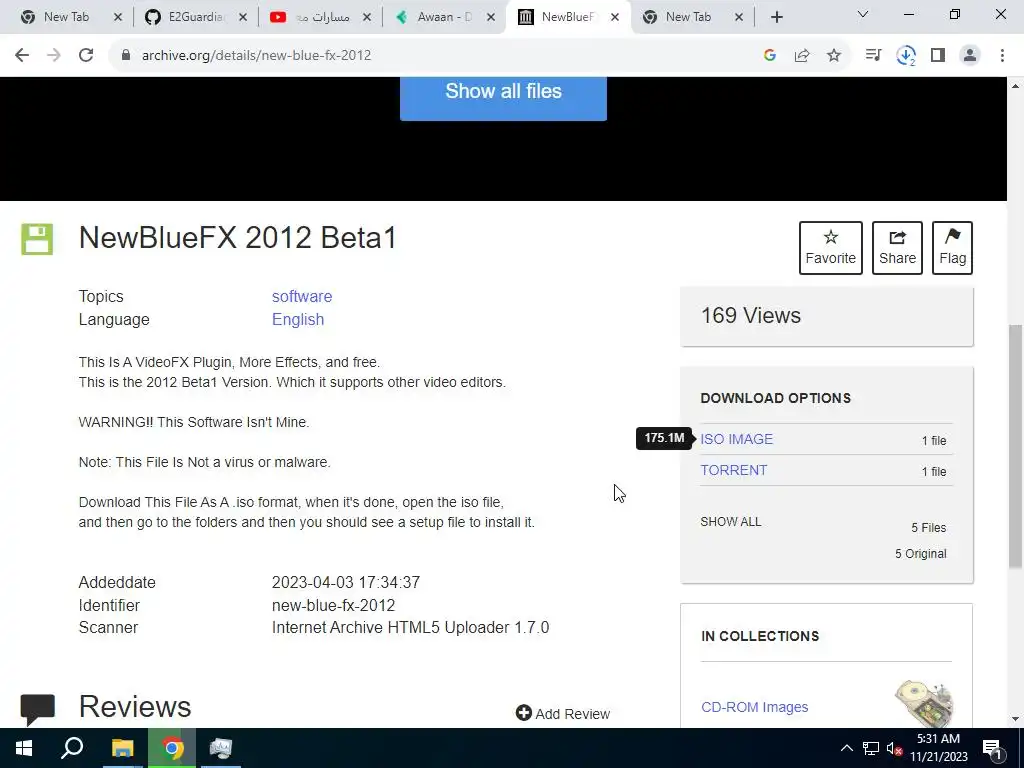This screenshot has height=768, width=1024.
Task: Open CD-ROM collection thumbnail
Action: 924,703
